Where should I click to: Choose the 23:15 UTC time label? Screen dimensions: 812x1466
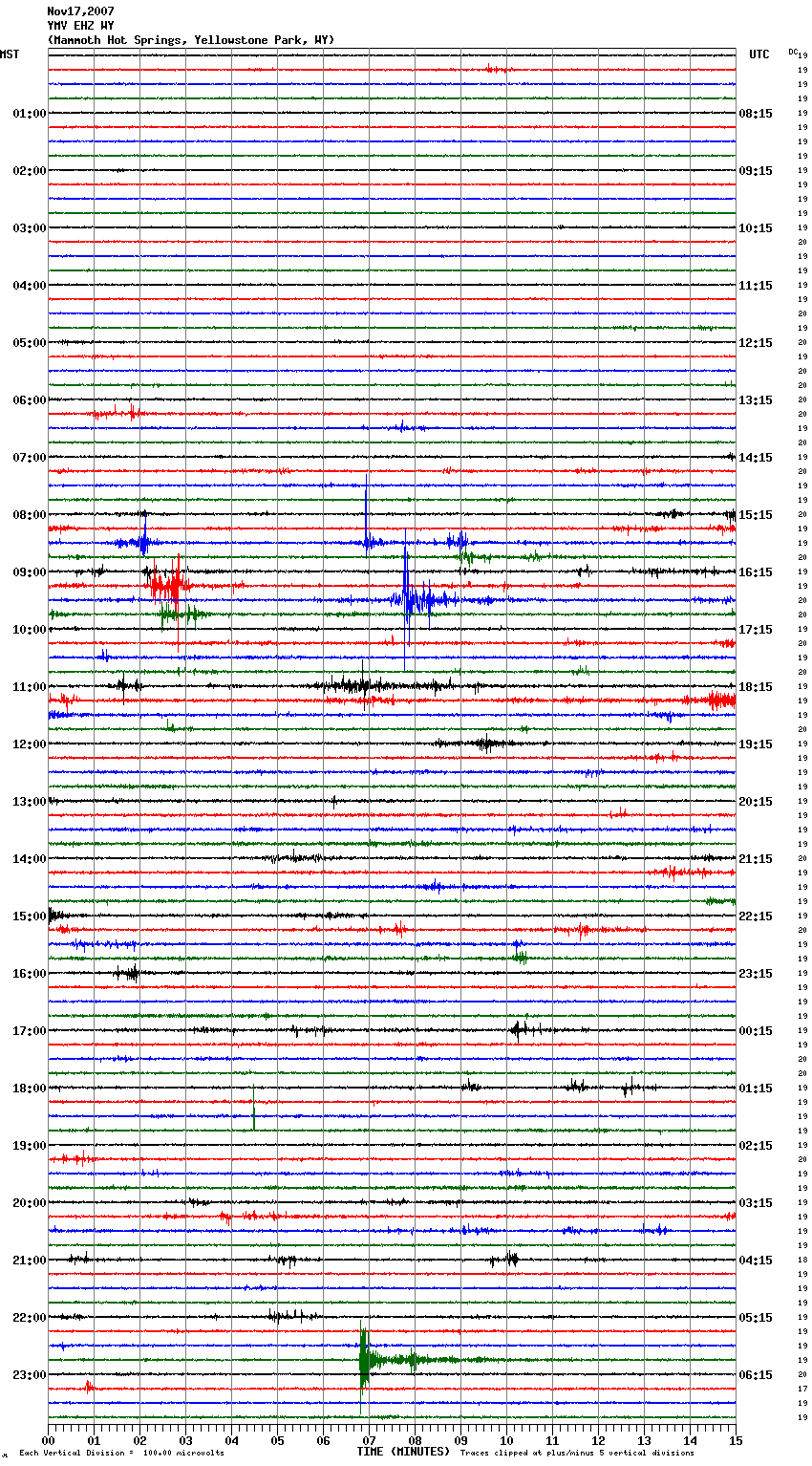tap(756, 974)
